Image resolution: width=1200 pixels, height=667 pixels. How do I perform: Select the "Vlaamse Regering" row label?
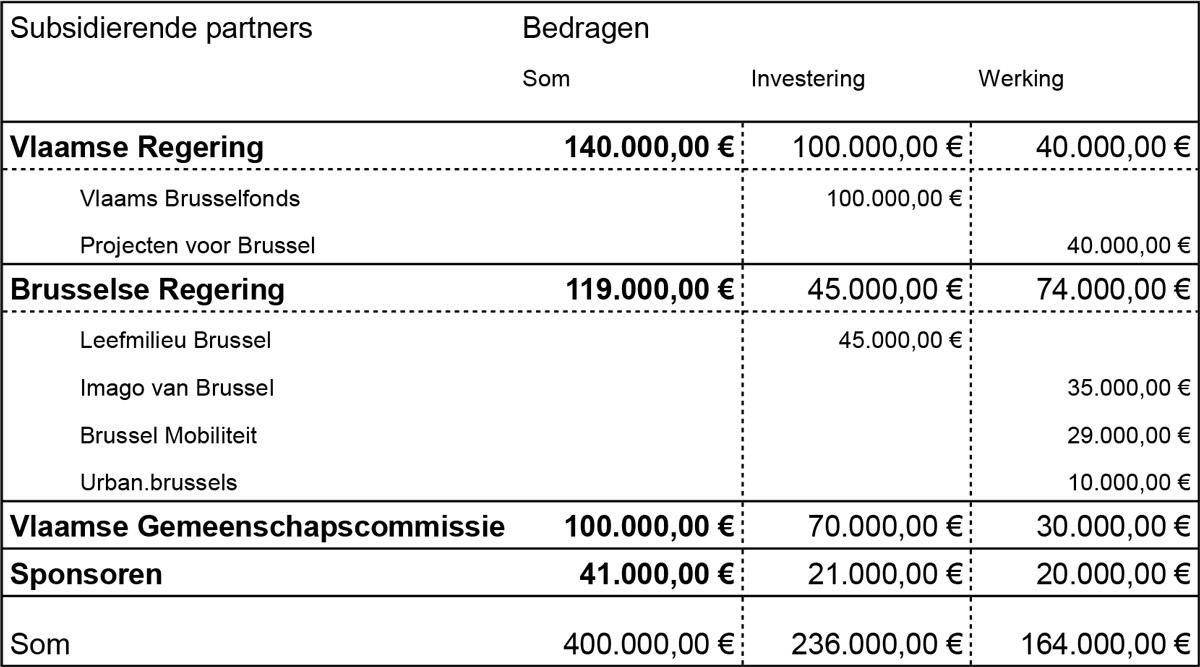(x=137, y=147)
